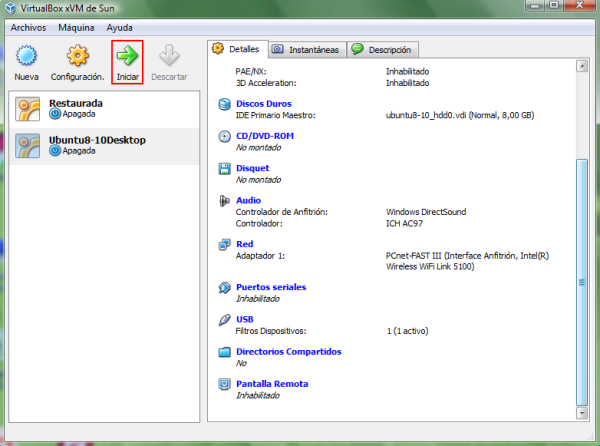Click the Nueva new machine icon
The image size is (600, 446).
coord(27,56)
